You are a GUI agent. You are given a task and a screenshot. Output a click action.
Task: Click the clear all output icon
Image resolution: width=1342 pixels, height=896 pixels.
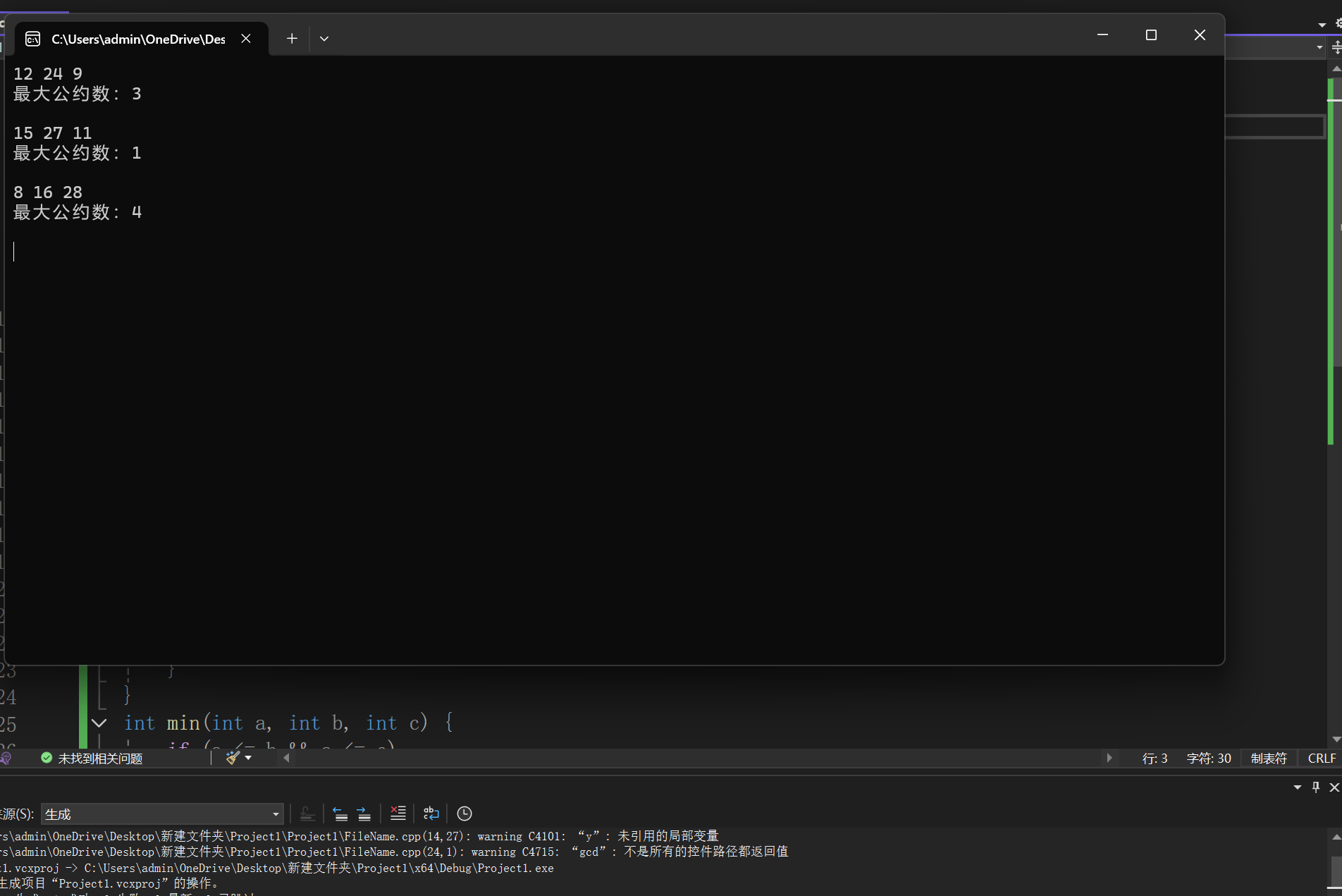tap(398, 814)
